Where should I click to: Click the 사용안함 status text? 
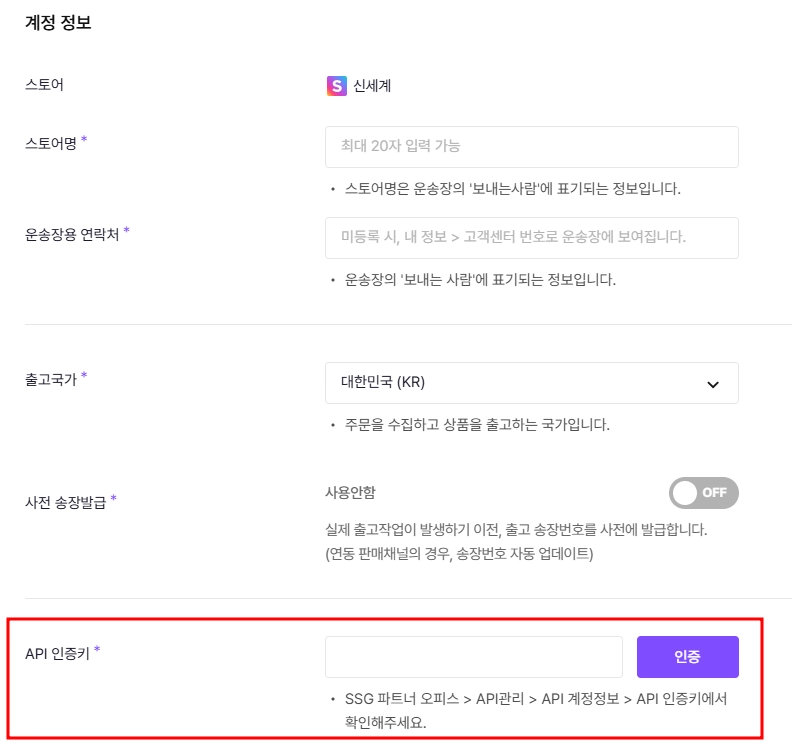pyautogui.click(x=351, y=492)
